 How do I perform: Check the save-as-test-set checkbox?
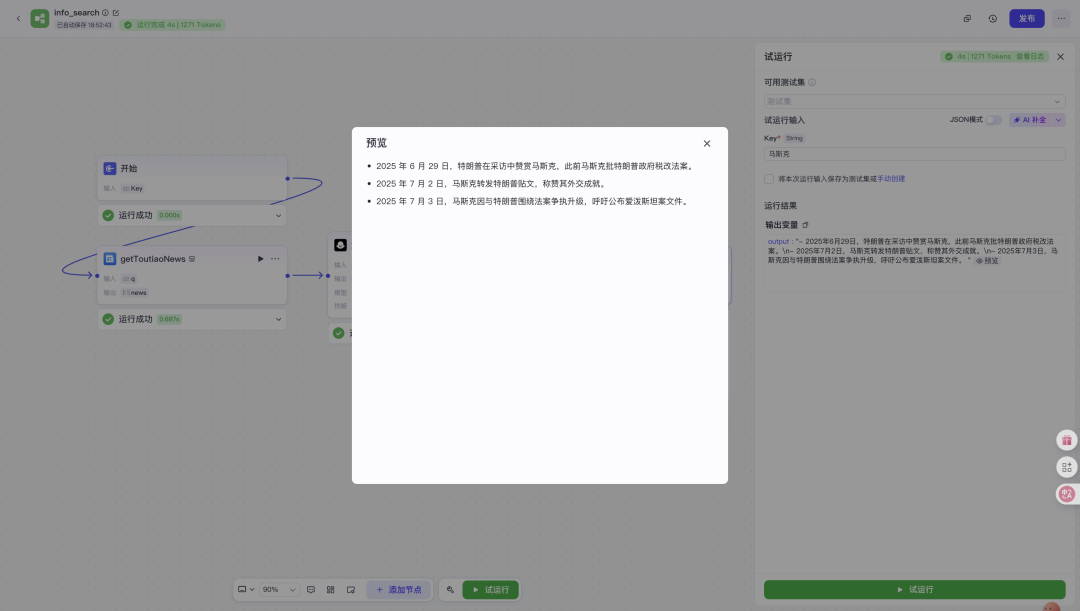pyautogui.click(x=768, y=179)
